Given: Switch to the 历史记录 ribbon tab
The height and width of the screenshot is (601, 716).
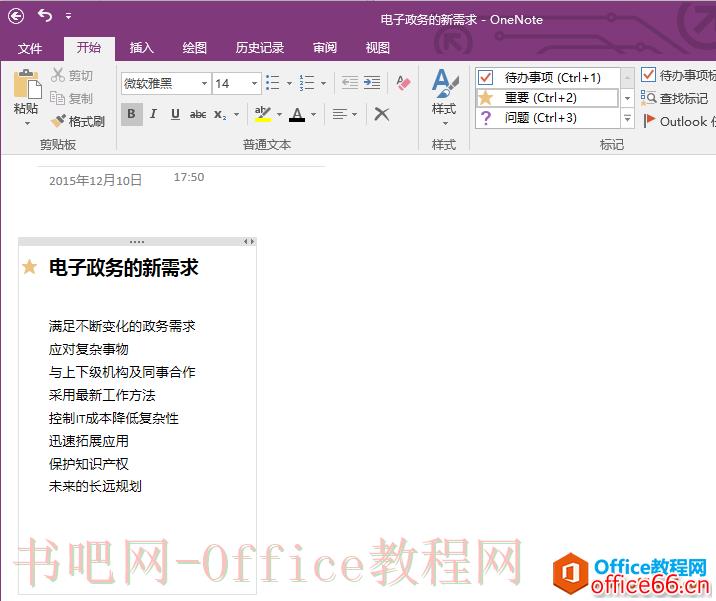Looking at the screenshot, I should point(260,47).
